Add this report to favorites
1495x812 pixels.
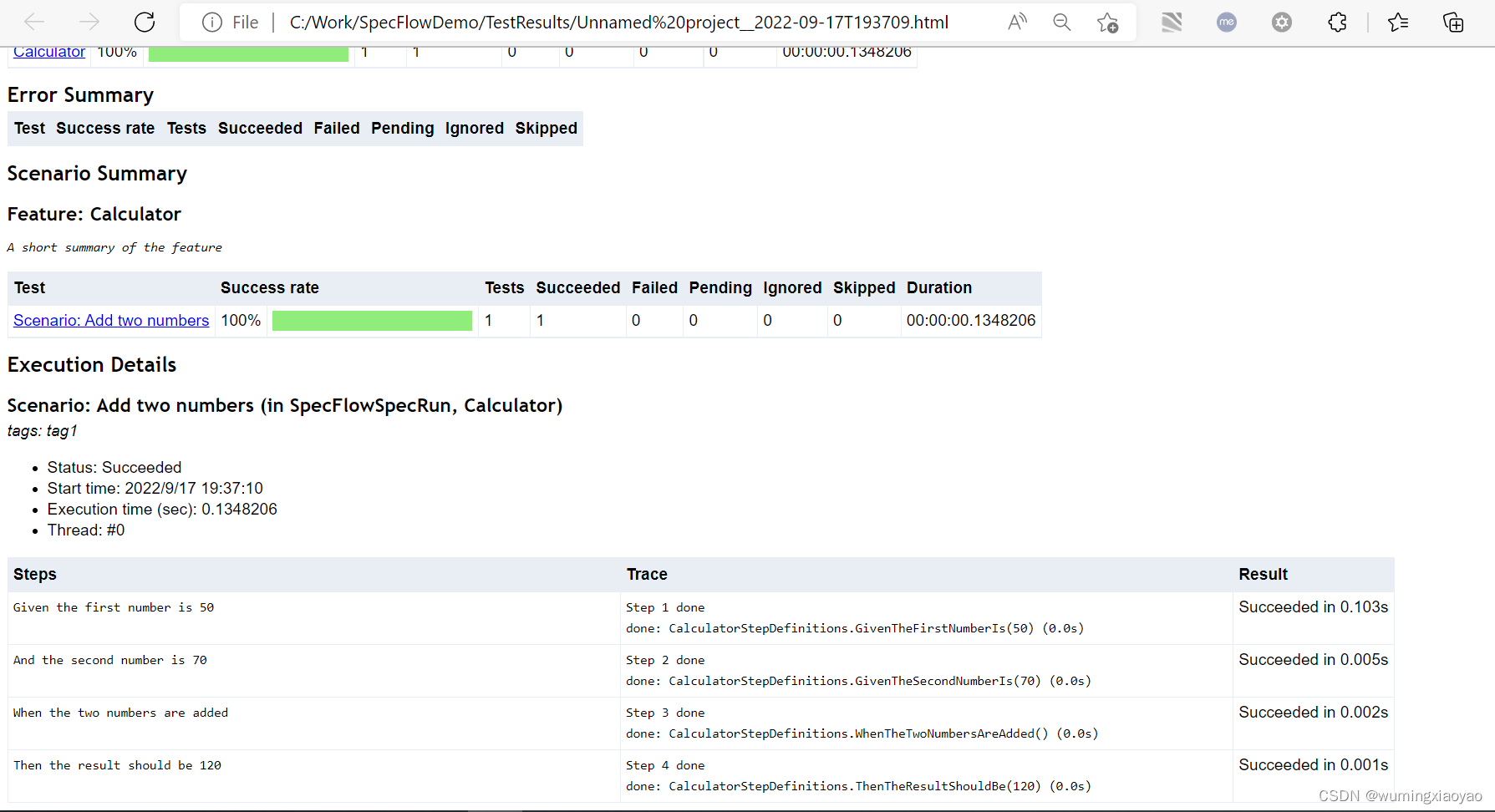click(1107, 22)
